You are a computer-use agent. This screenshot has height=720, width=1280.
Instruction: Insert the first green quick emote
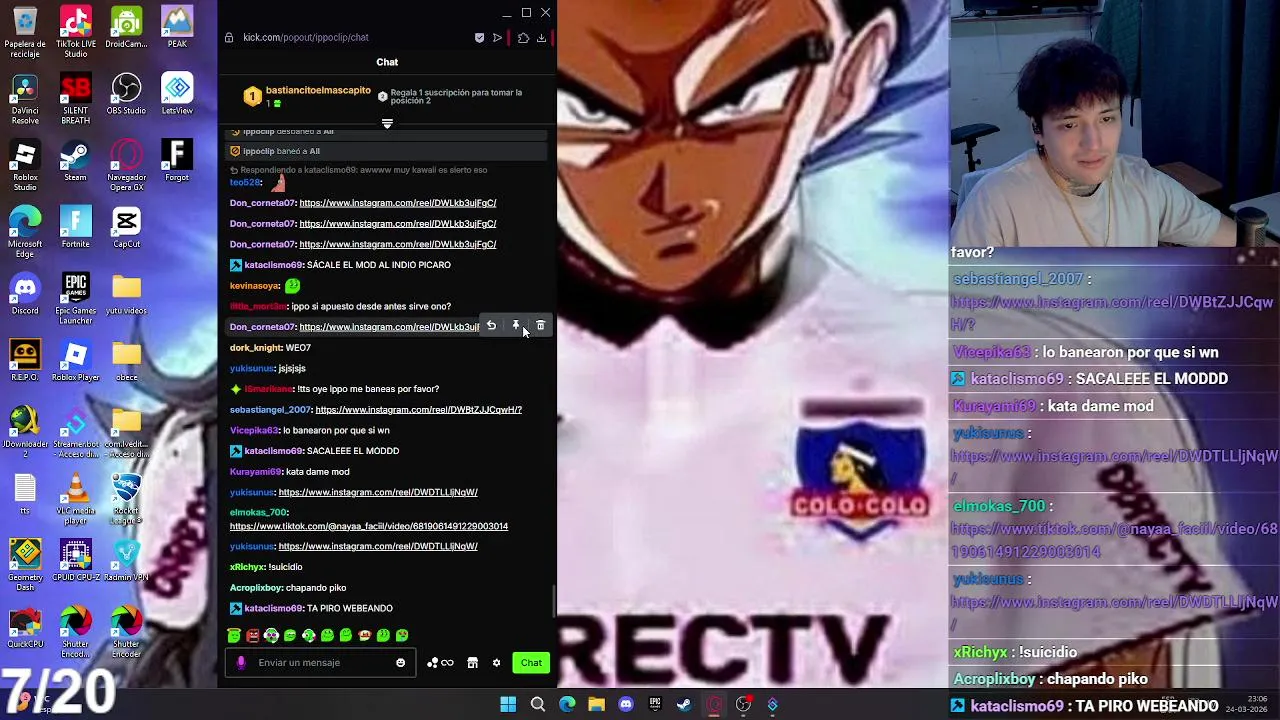[x=234, y=635]
